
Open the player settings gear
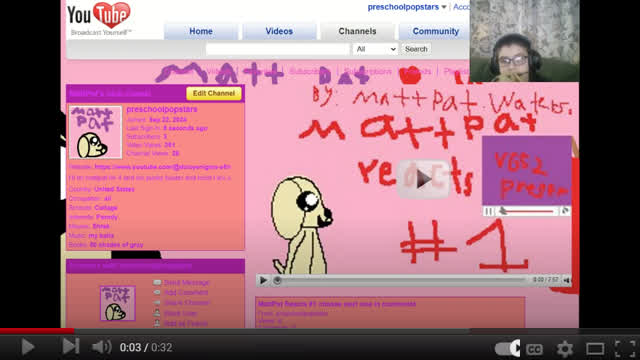(x=565, y=349)
